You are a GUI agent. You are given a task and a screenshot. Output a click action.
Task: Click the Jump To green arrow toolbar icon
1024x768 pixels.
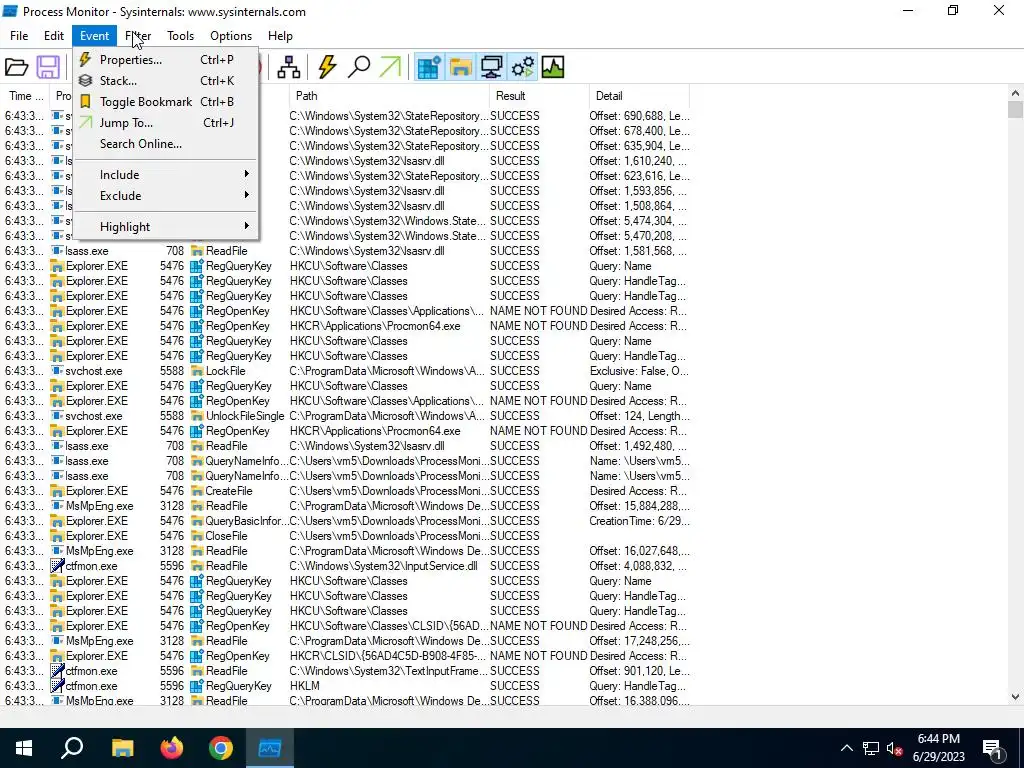(x=390, y=67)
